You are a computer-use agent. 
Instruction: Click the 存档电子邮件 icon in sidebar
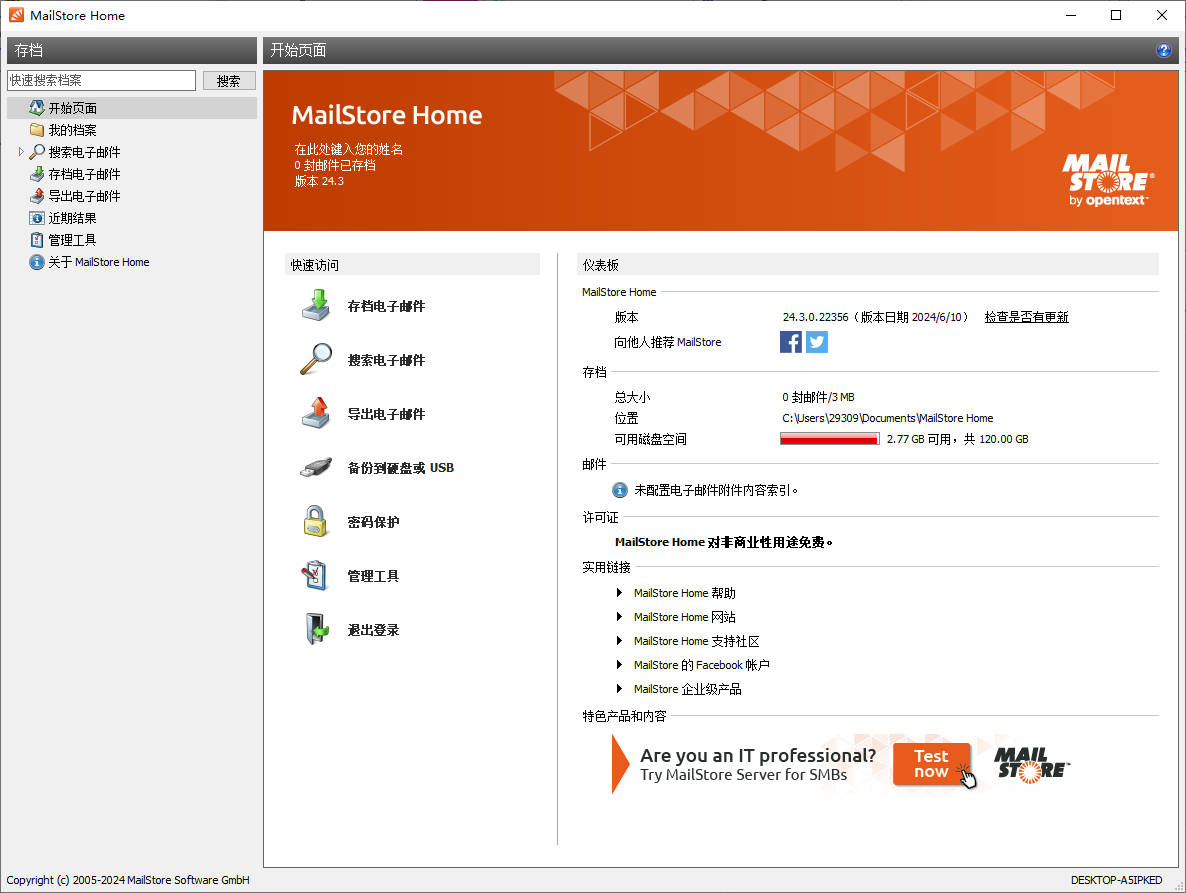point(36,173)
